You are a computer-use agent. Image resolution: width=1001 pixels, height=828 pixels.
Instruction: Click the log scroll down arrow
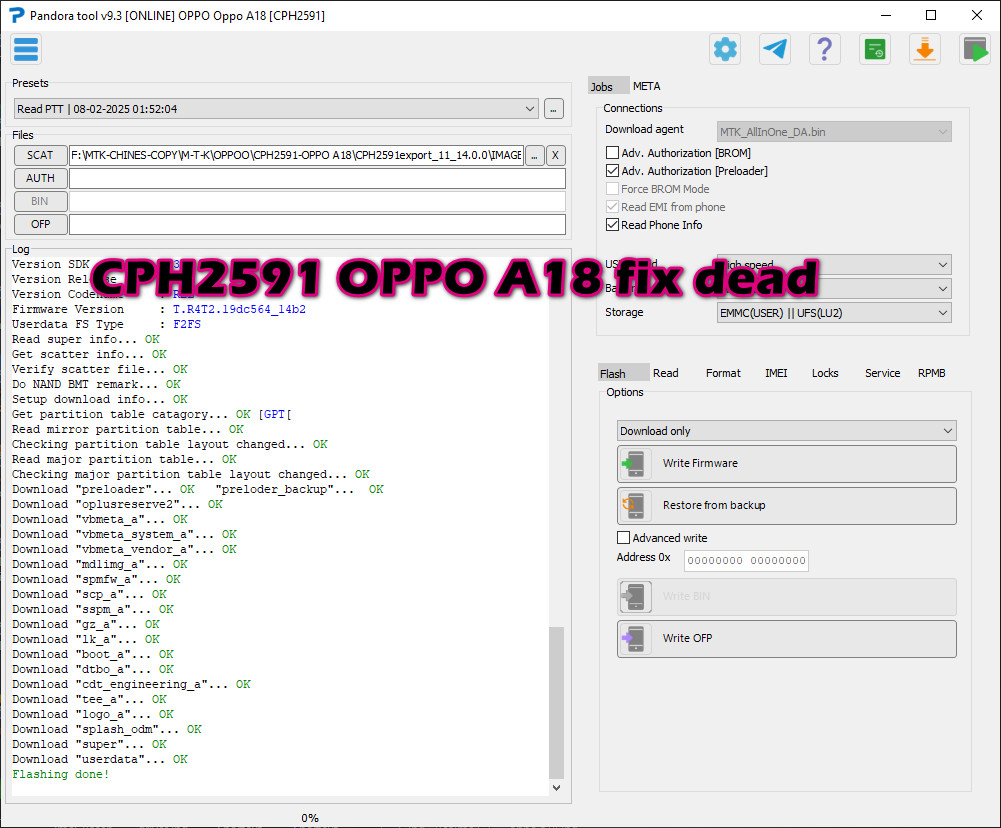[556, 788]
